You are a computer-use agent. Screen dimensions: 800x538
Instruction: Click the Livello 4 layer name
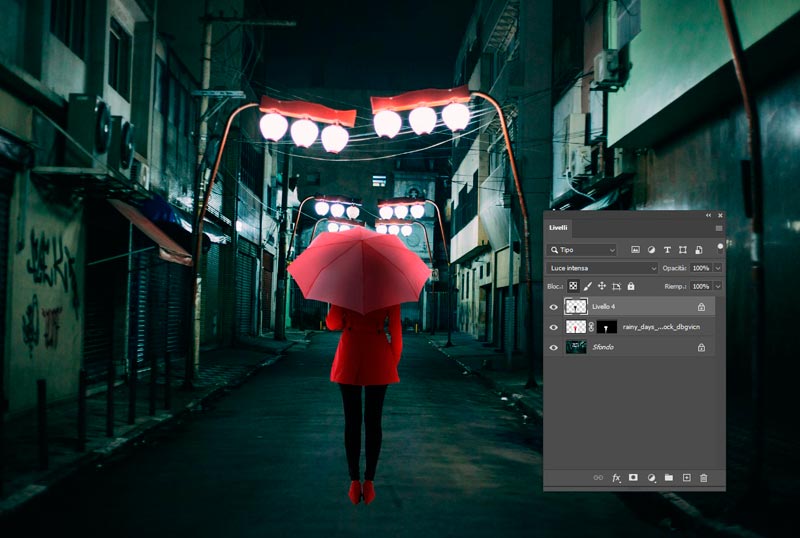pyautogui.click(x=604, y=307)
